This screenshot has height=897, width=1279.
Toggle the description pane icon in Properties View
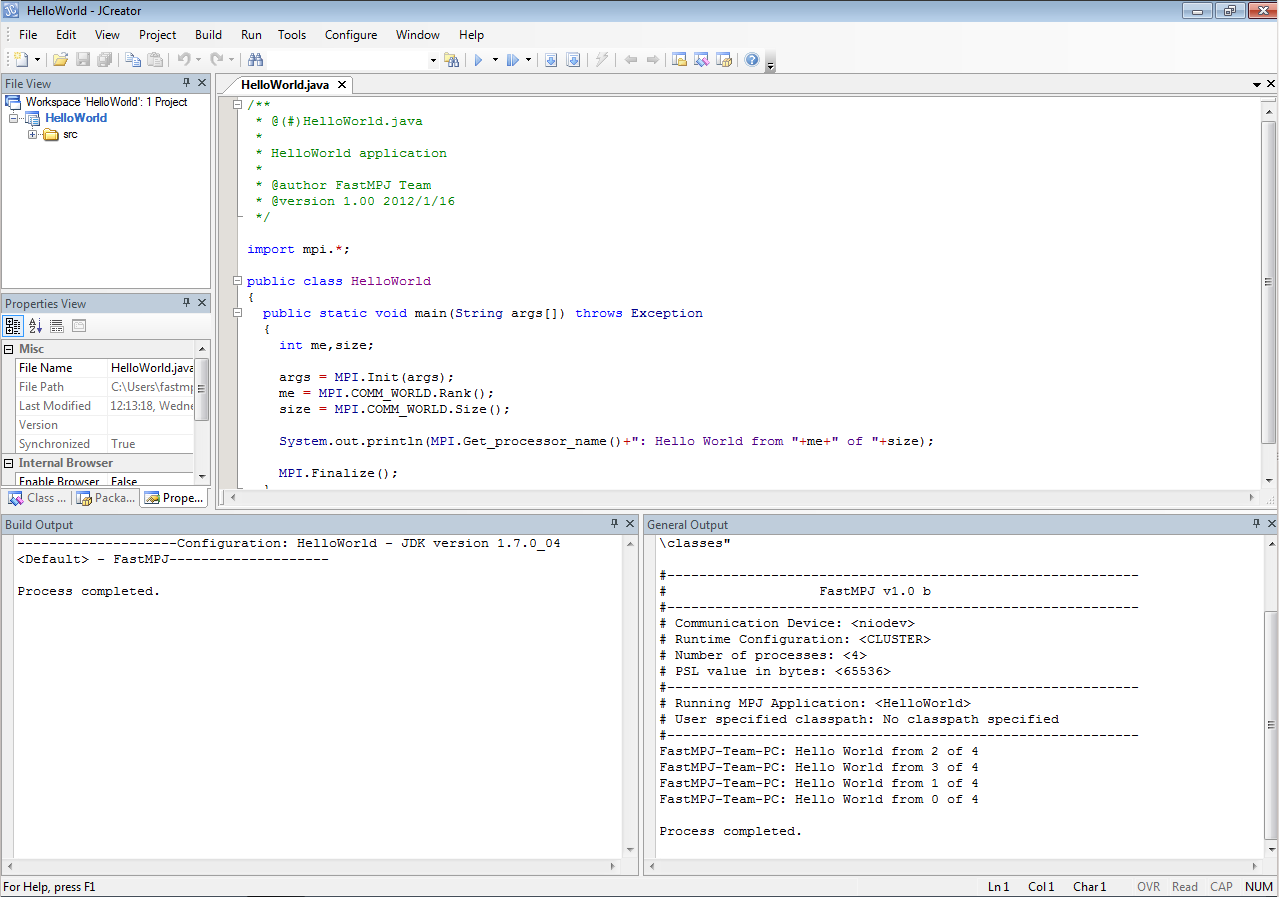(x=57, y=326)
